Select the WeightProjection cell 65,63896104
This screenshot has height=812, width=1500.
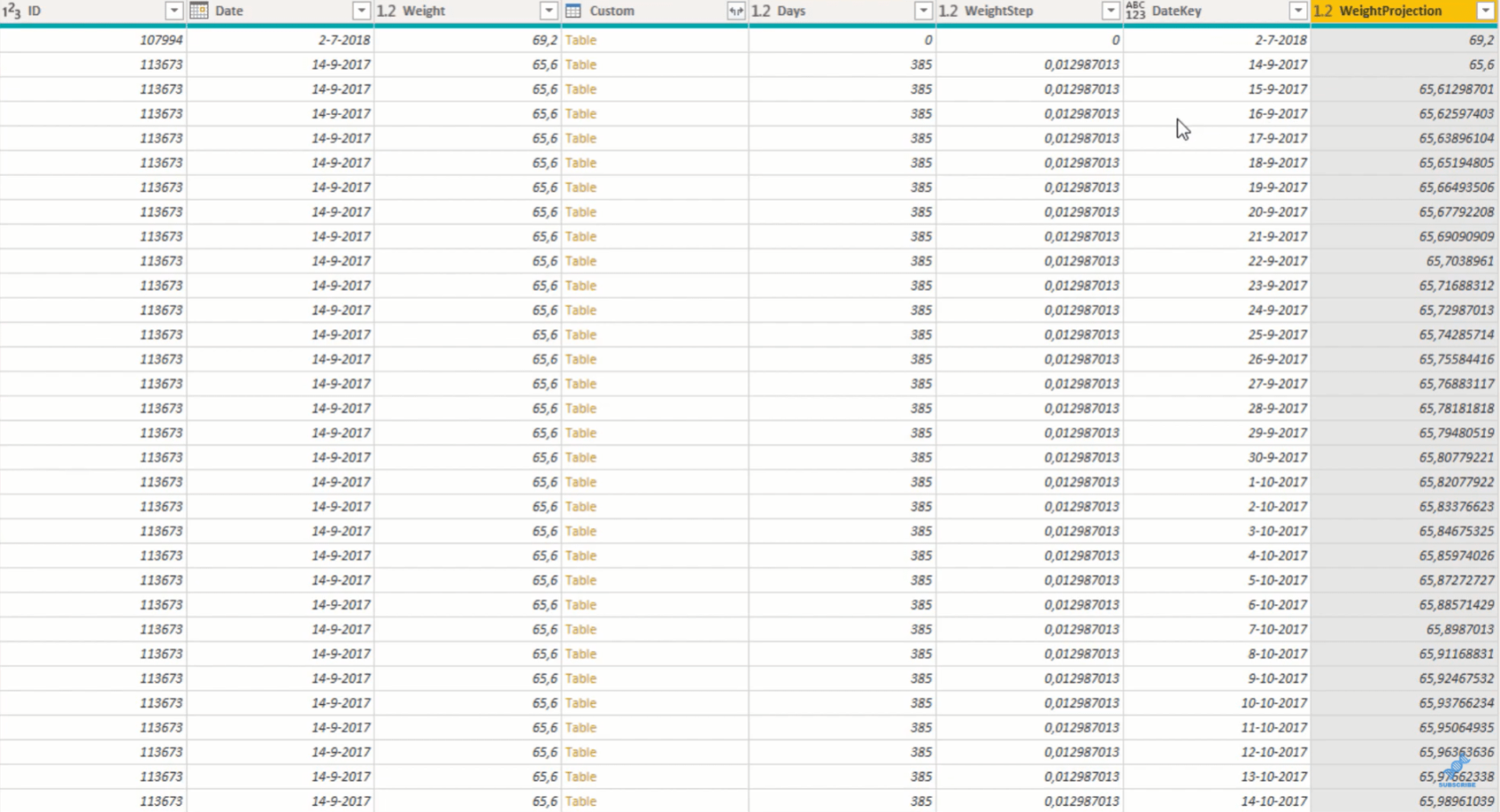point(1404,138)
